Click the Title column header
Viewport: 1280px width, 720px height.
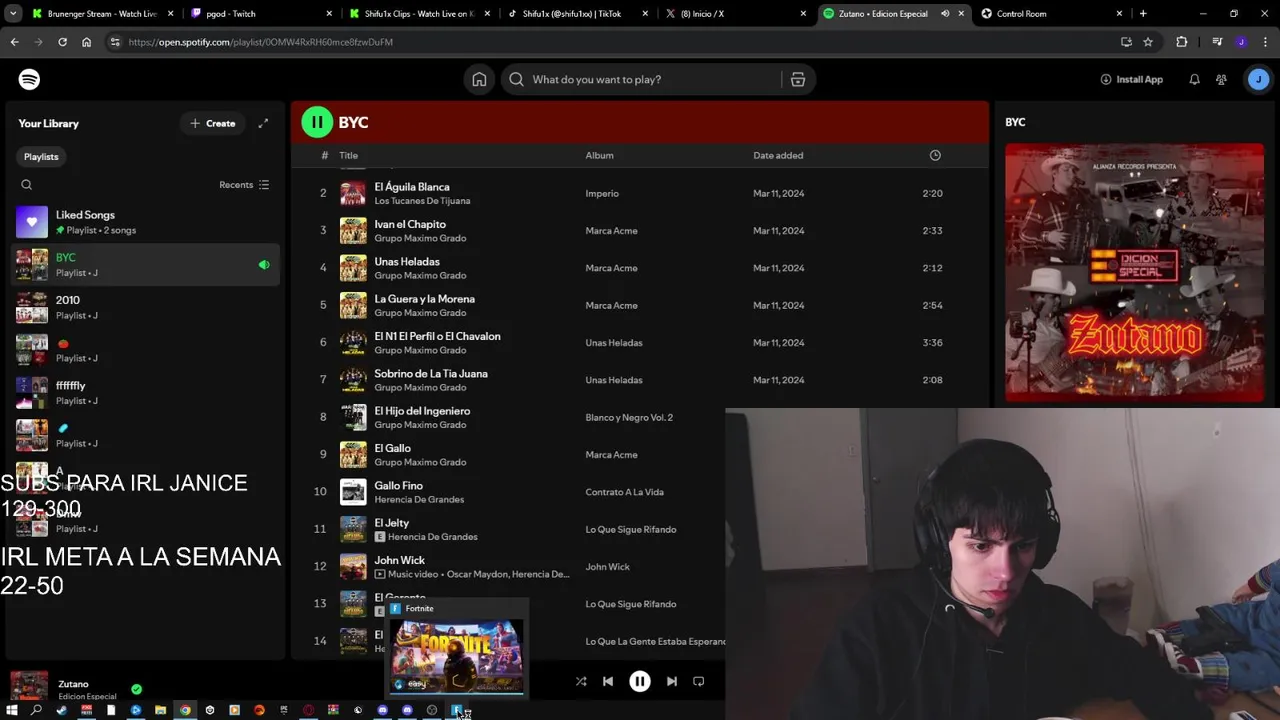click(348, 155)
